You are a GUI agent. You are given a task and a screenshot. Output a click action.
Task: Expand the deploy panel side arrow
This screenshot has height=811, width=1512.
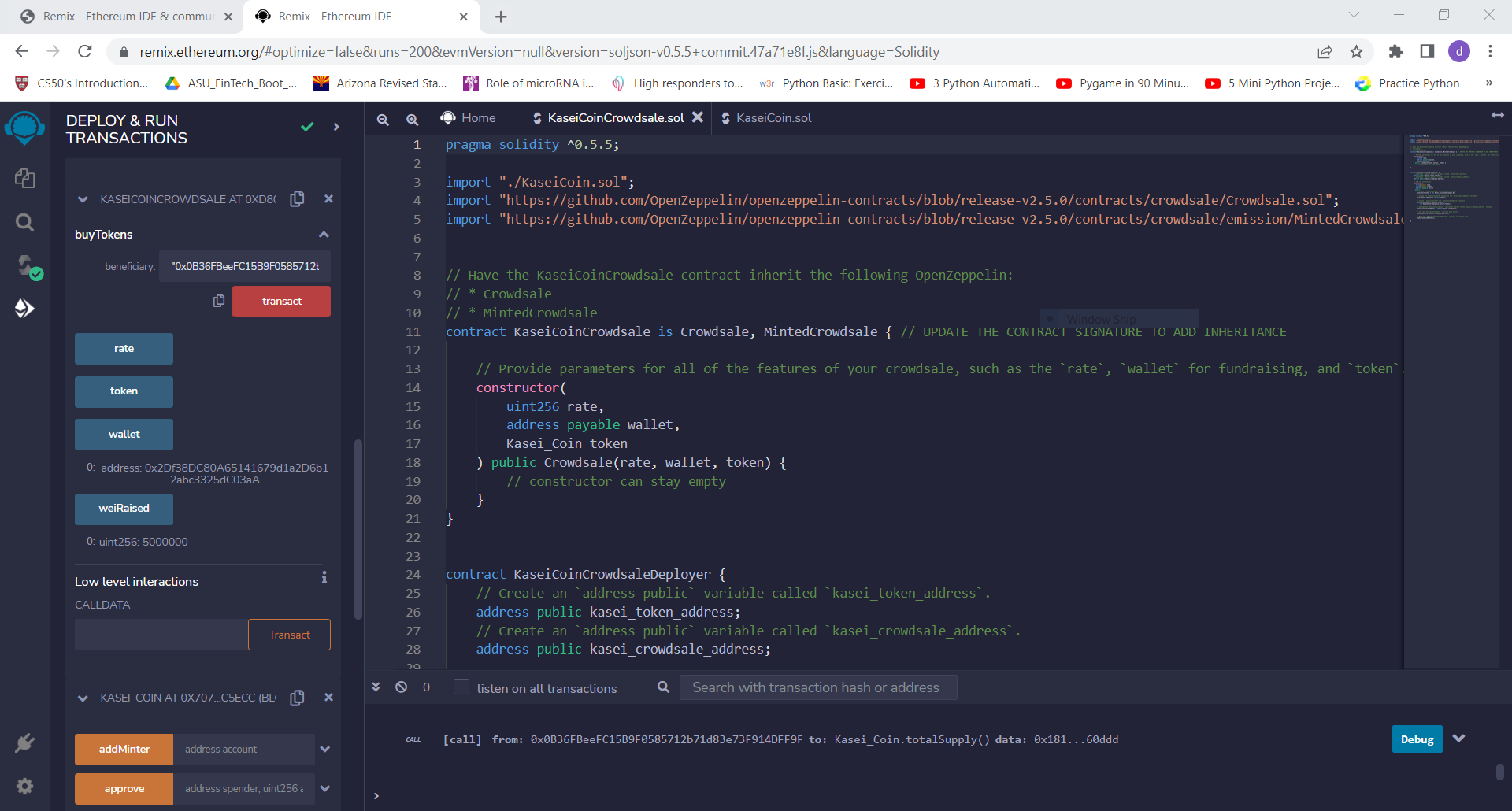coord(336,127)
